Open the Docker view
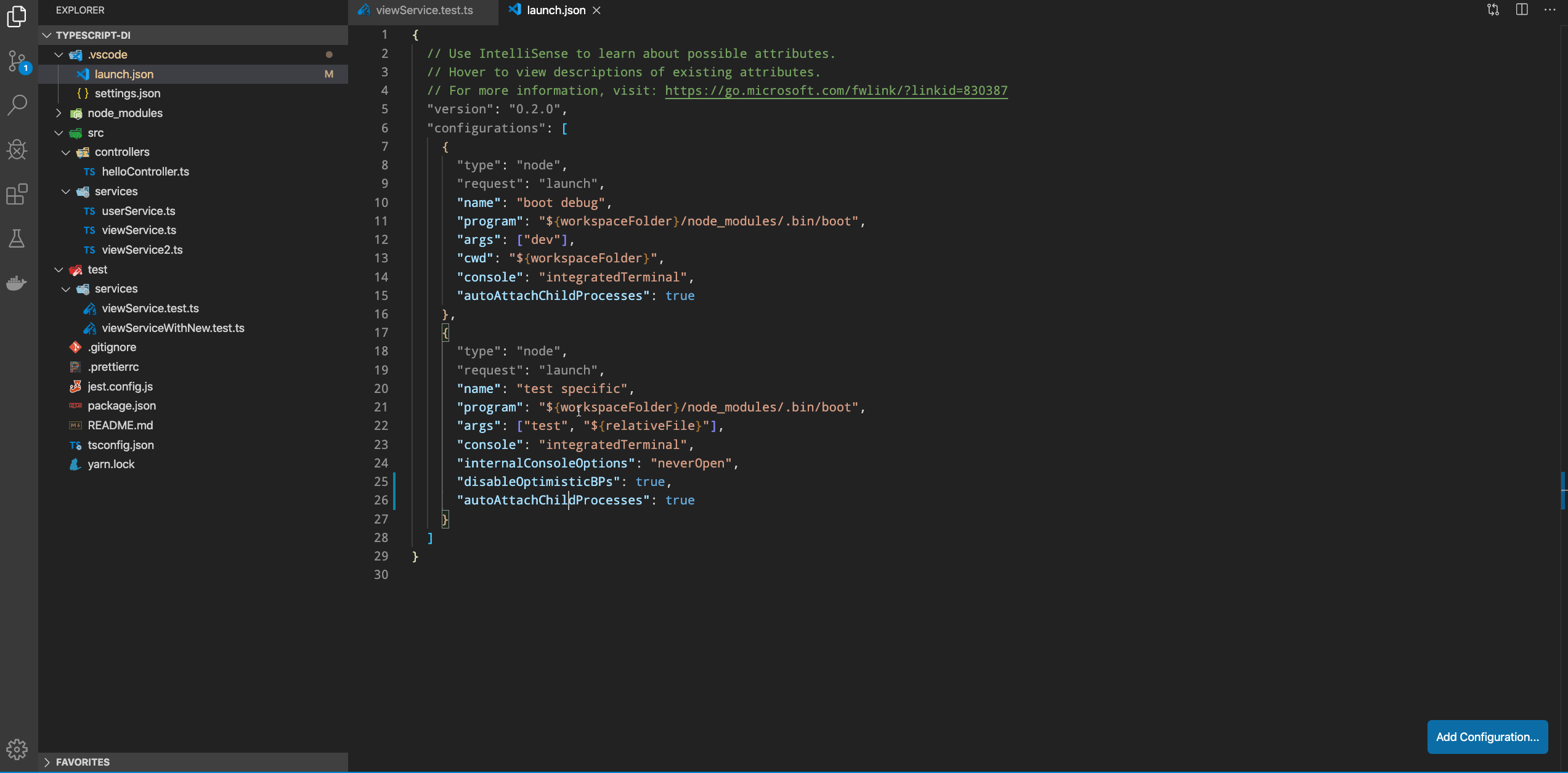Image resolution: width=1568 pixels, height=773 pixels. [17, 283]
